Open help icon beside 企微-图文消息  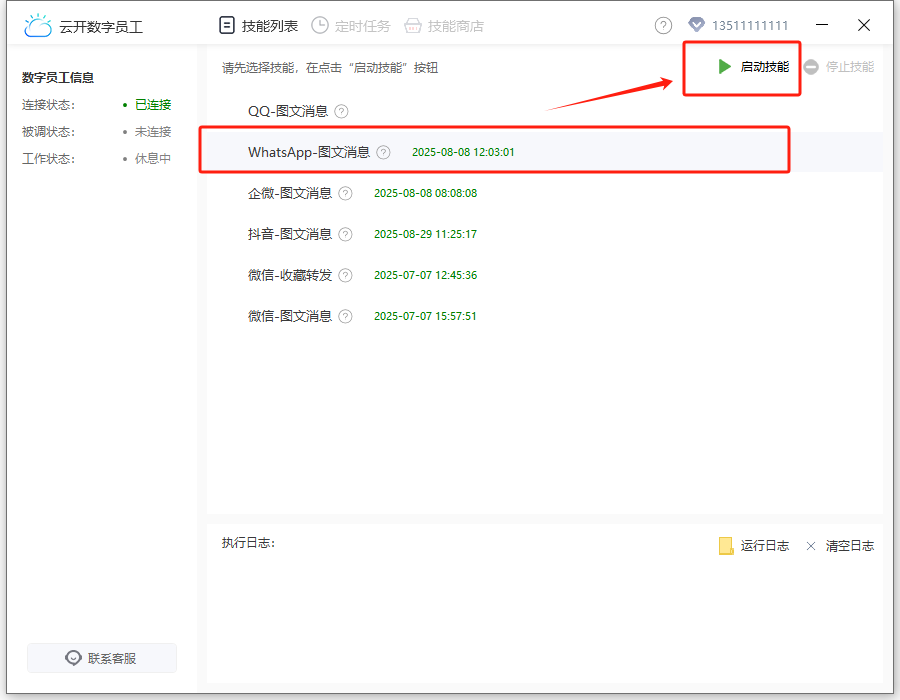[346, 193]
